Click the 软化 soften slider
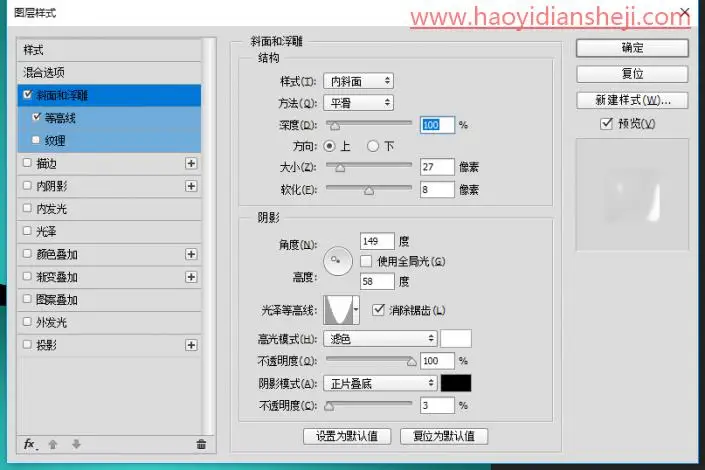The width and height of the screenshot is (705, 470). coord(369,189)
